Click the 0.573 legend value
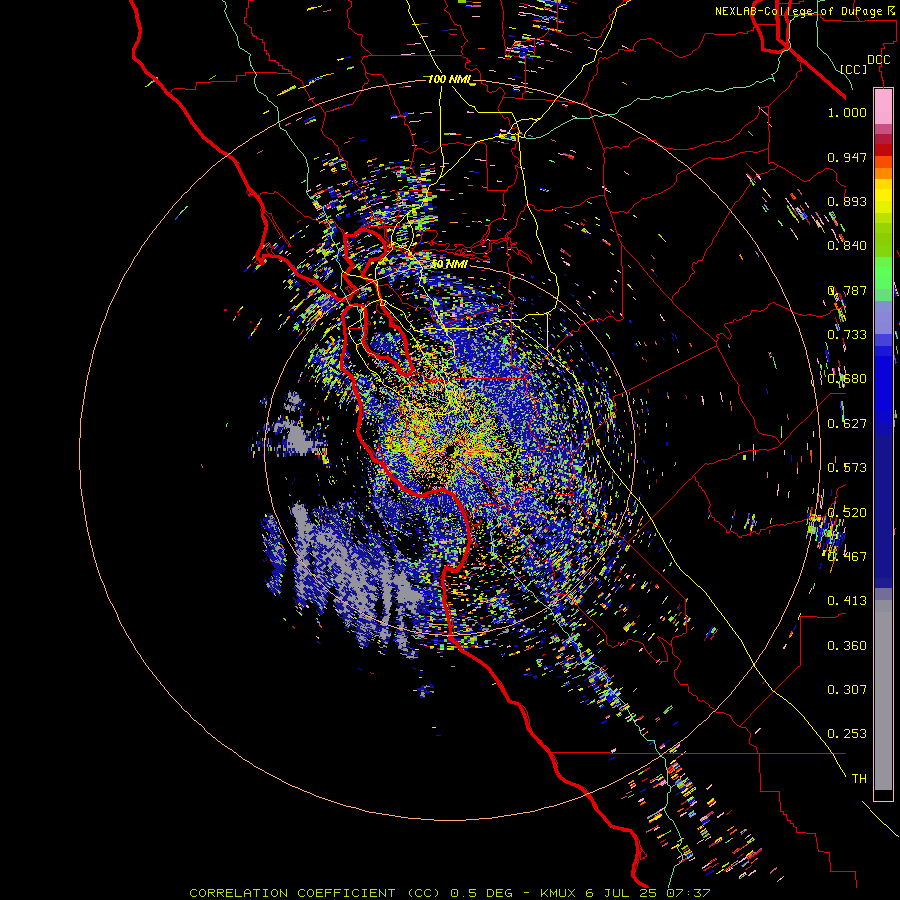This screenshot has height=900, width=900. pyautogui.click(x=847, y=468)
